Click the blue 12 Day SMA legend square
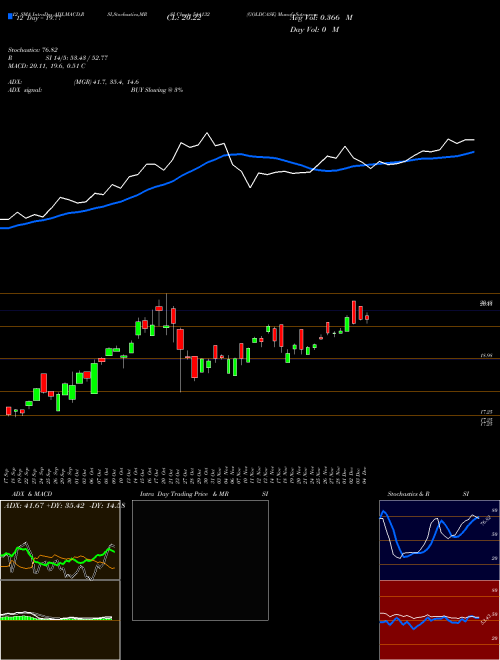 click(10, 17)
